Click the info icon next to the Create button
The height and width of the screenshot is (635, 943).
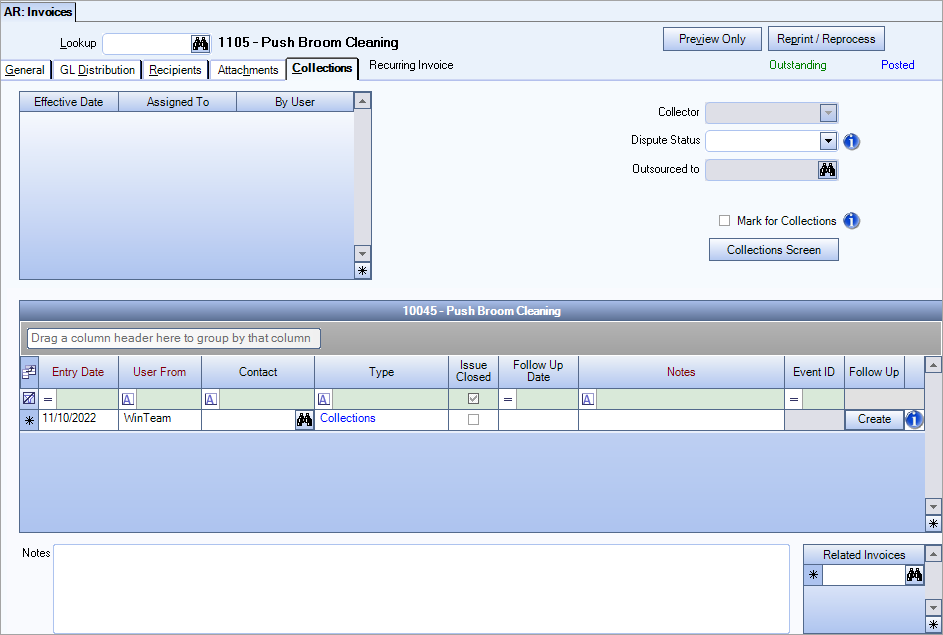coord(913,419)
